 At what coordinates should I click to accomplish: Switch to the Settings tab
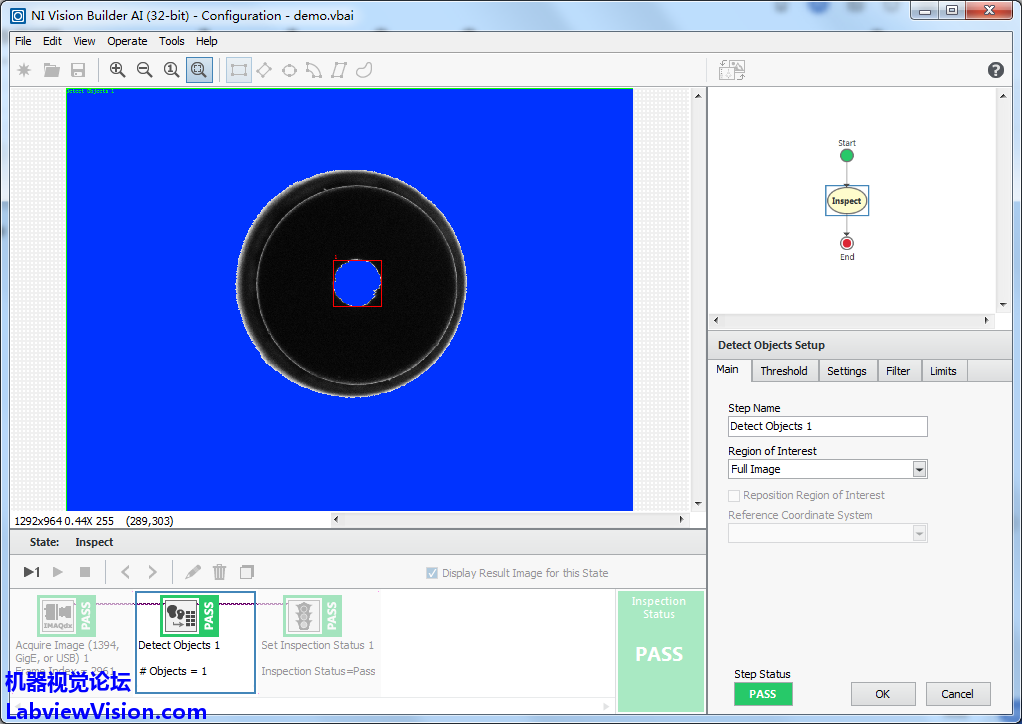point(847,371)
